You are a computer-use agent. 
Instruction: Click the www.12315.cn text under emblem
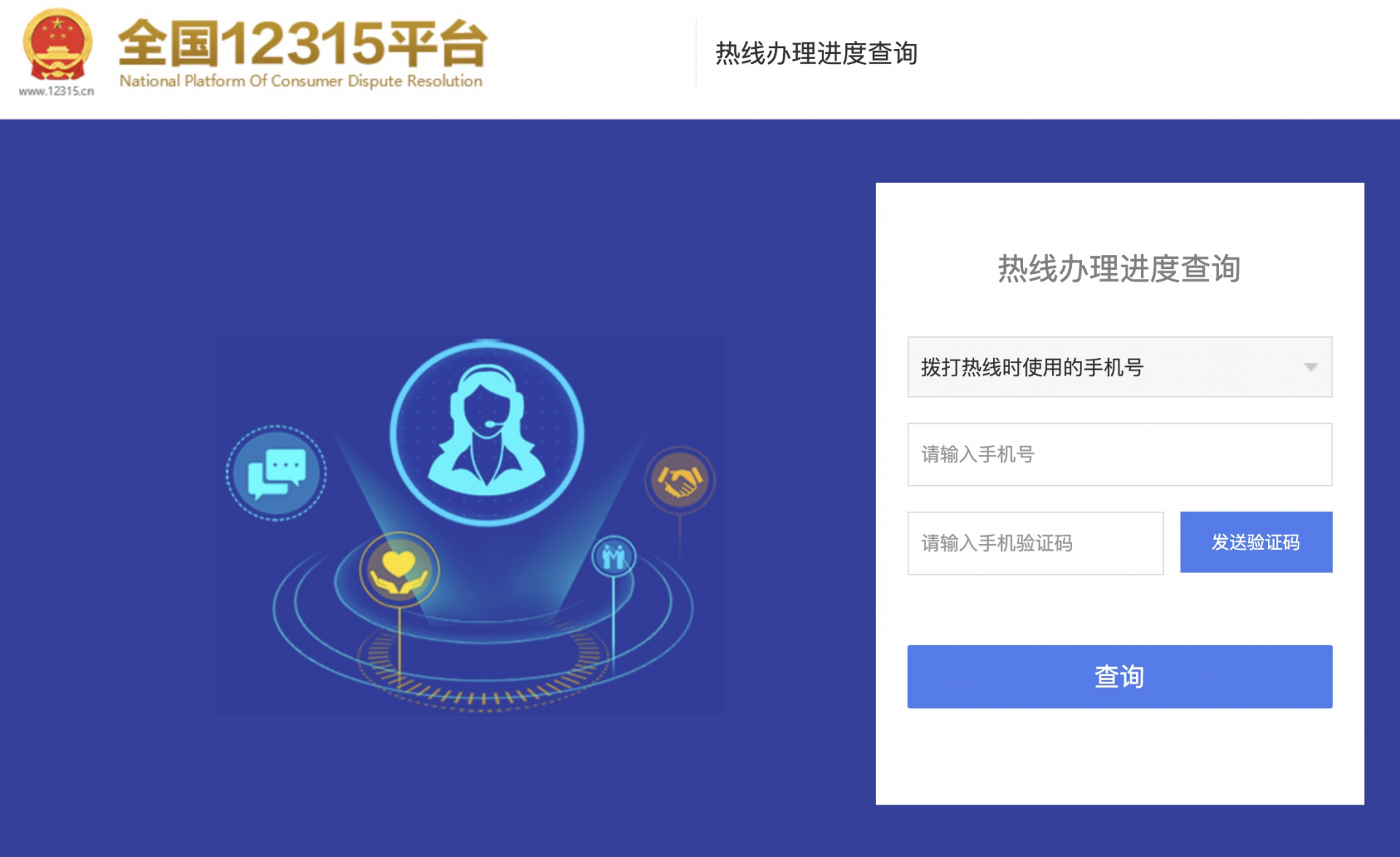pyautogui.click(x=57, y=91)
